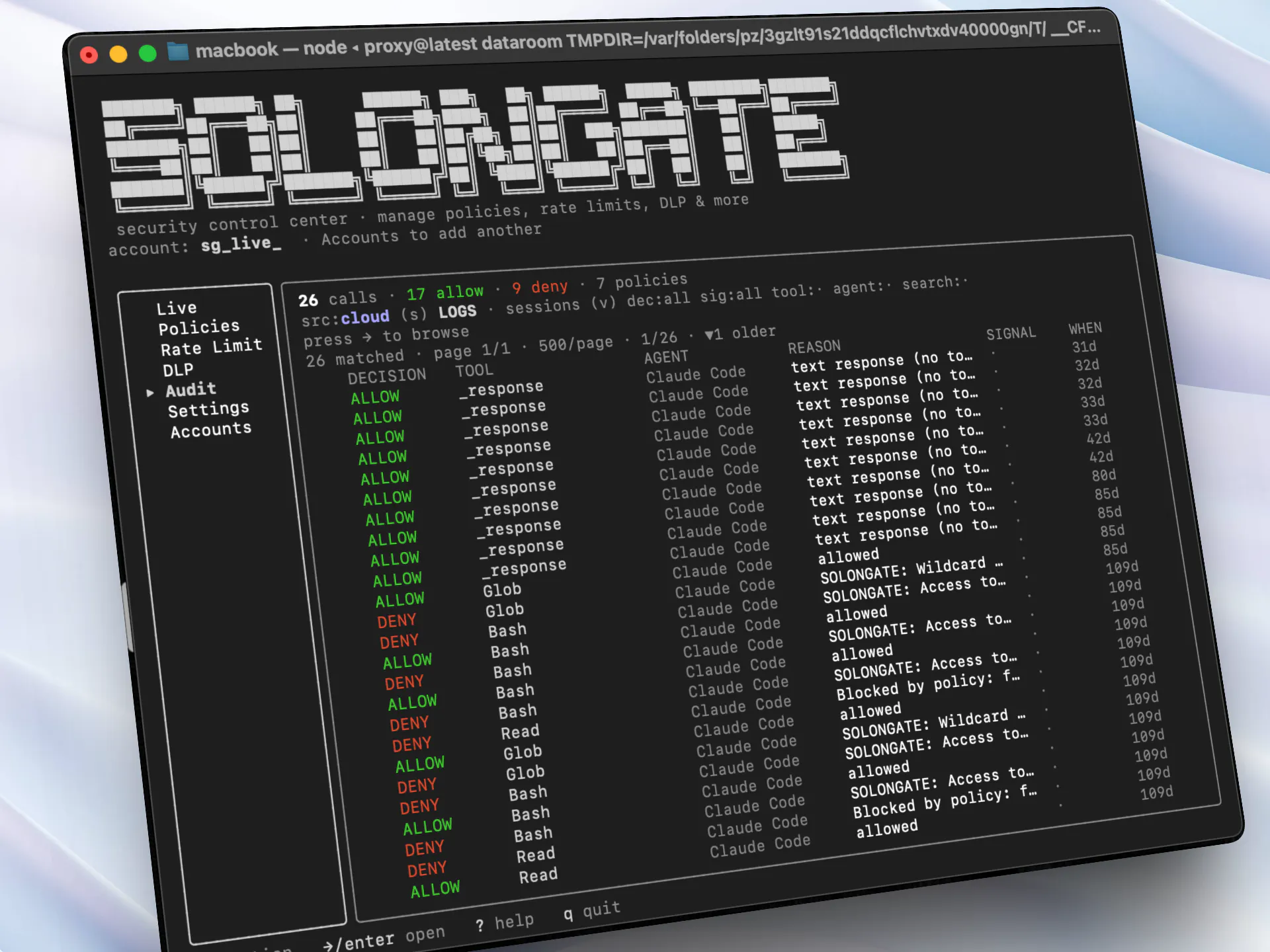Screen dimensions: 1270x952
Task: Click the arrow marker beside Audit
Action: [150, 393]
